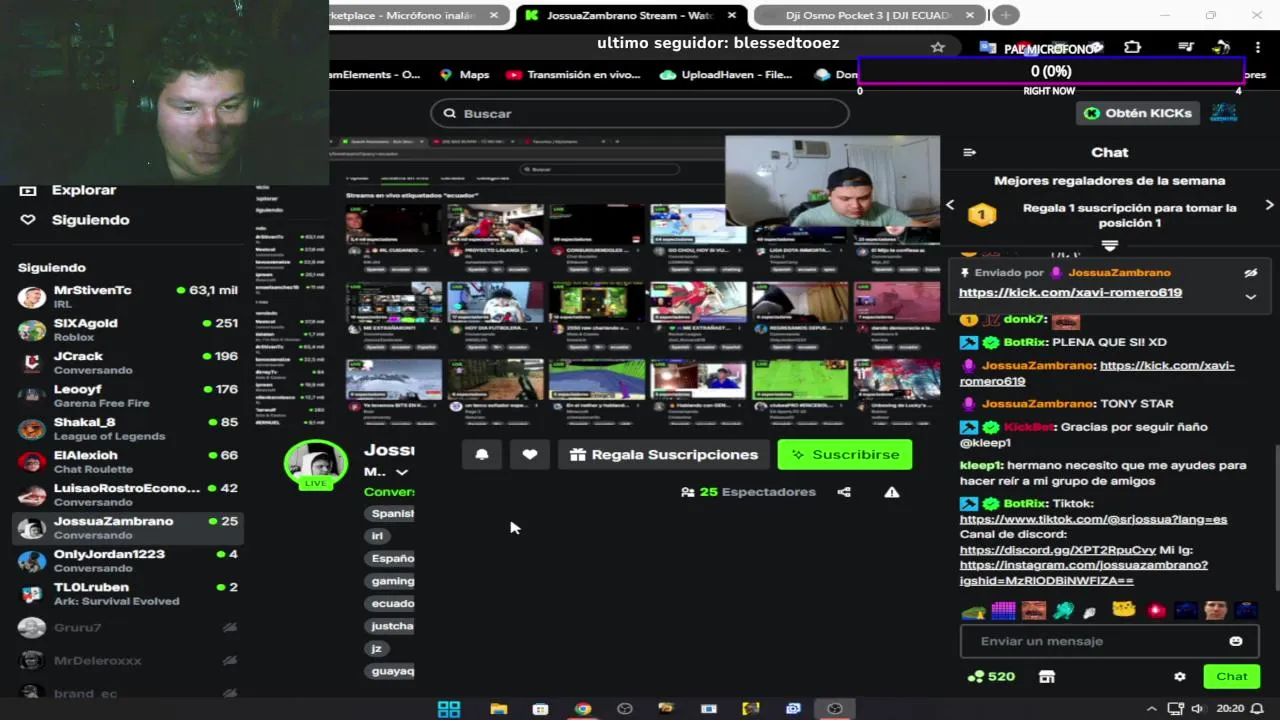Click the 520 channel points balance

(x=991, y=677)
